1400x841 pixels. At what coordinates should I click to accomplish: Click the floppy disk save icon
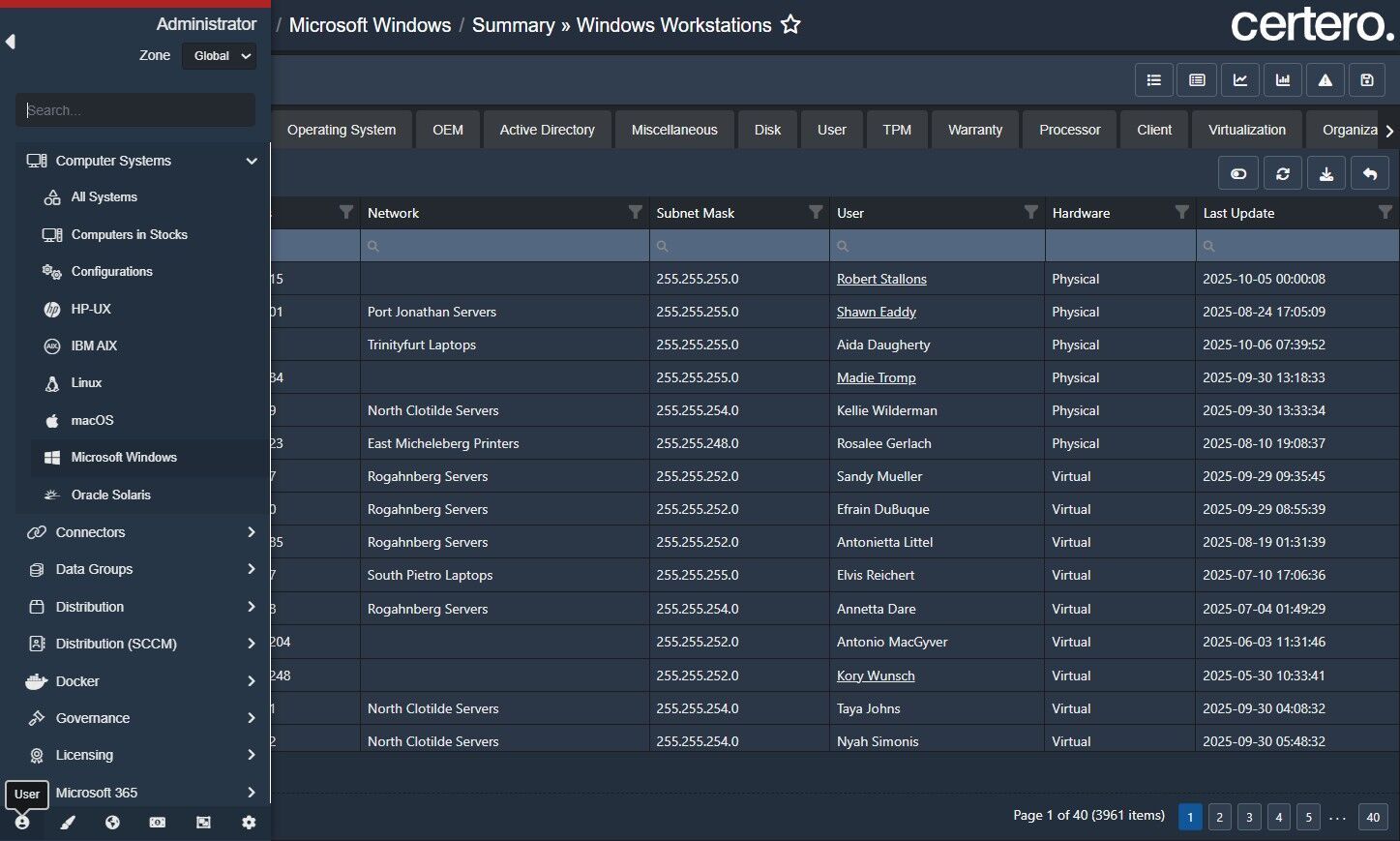coord(1367,80)
